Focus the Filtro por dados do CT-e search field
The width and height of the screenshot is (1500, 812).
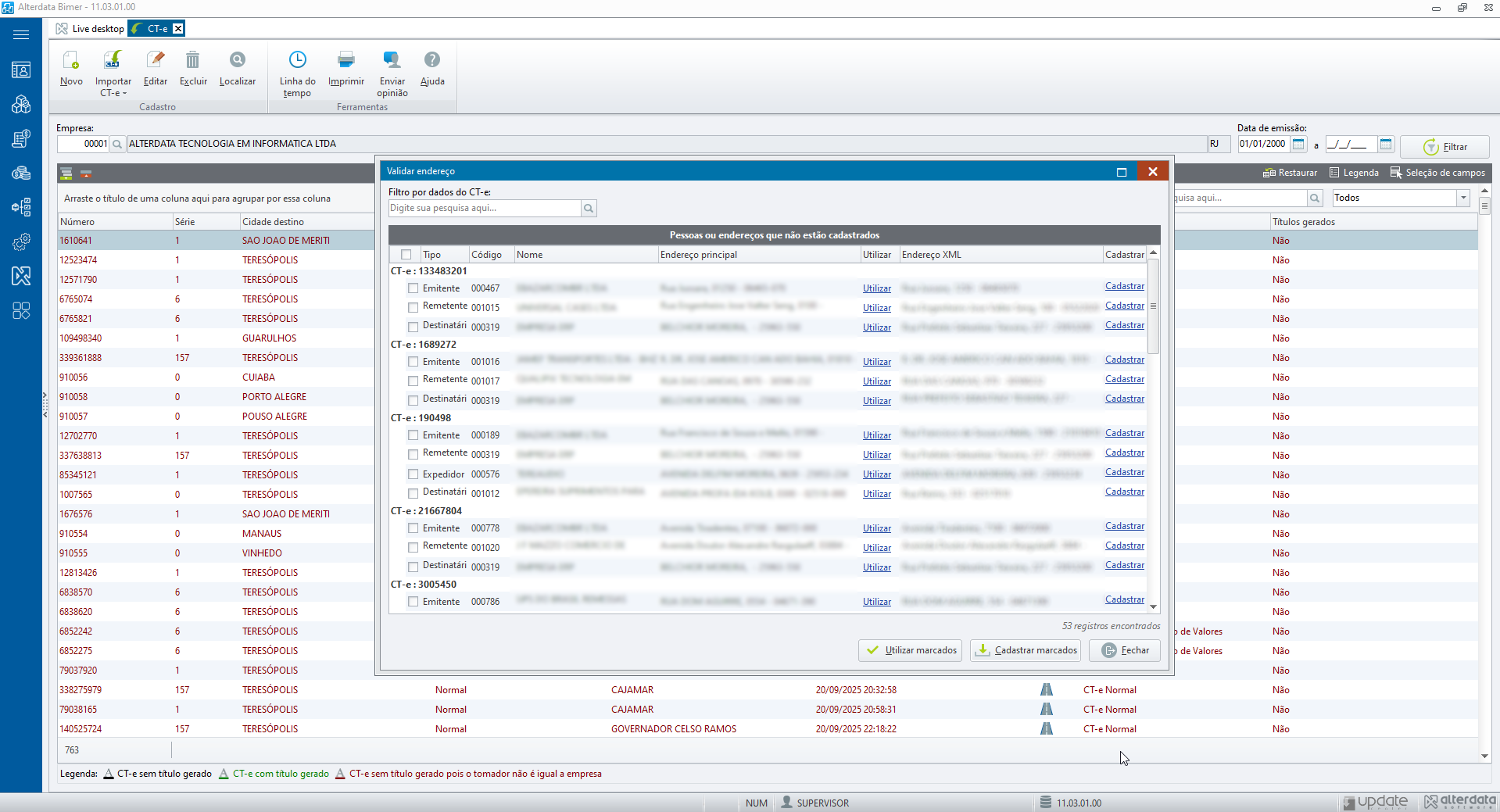[485, 208]
